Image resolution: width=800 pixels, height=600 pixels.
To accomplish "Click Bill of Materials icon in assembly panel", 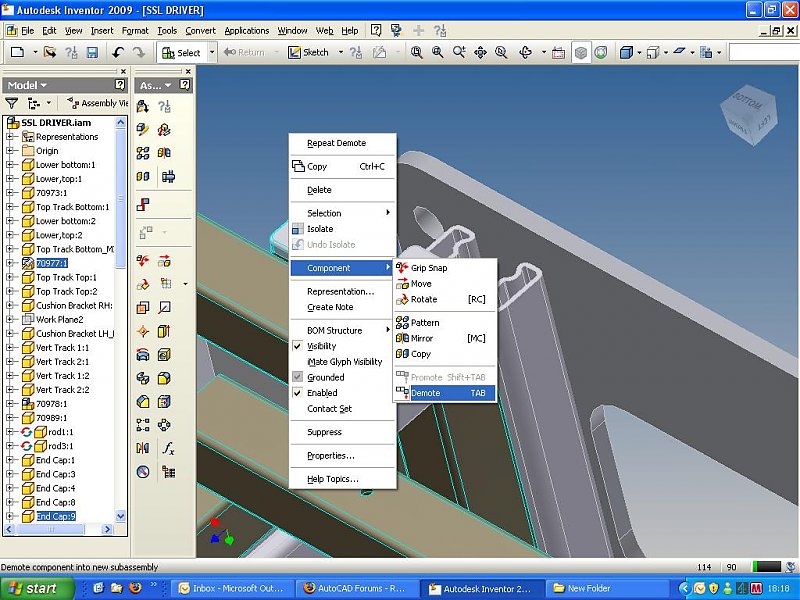I will (168, 472).
